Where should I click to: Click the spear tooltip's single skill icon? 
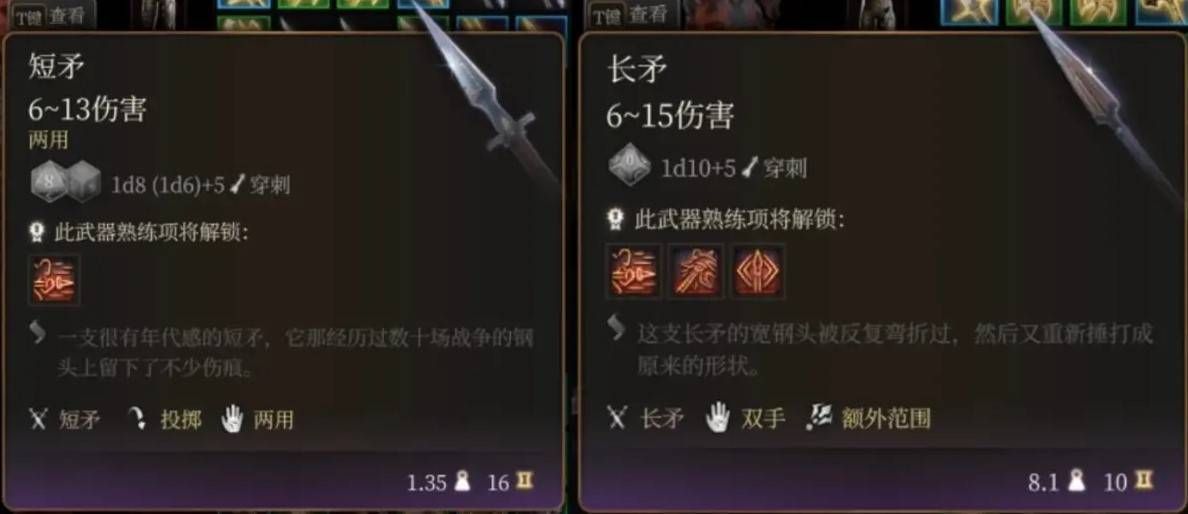54,280
